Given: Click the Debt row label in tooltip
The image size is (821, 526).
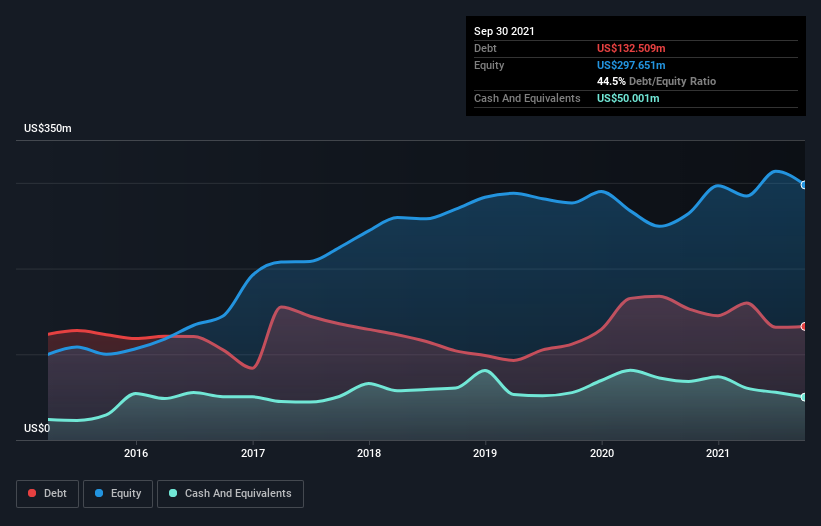Looking at the screenshot, I should click(x=485, y=48).
